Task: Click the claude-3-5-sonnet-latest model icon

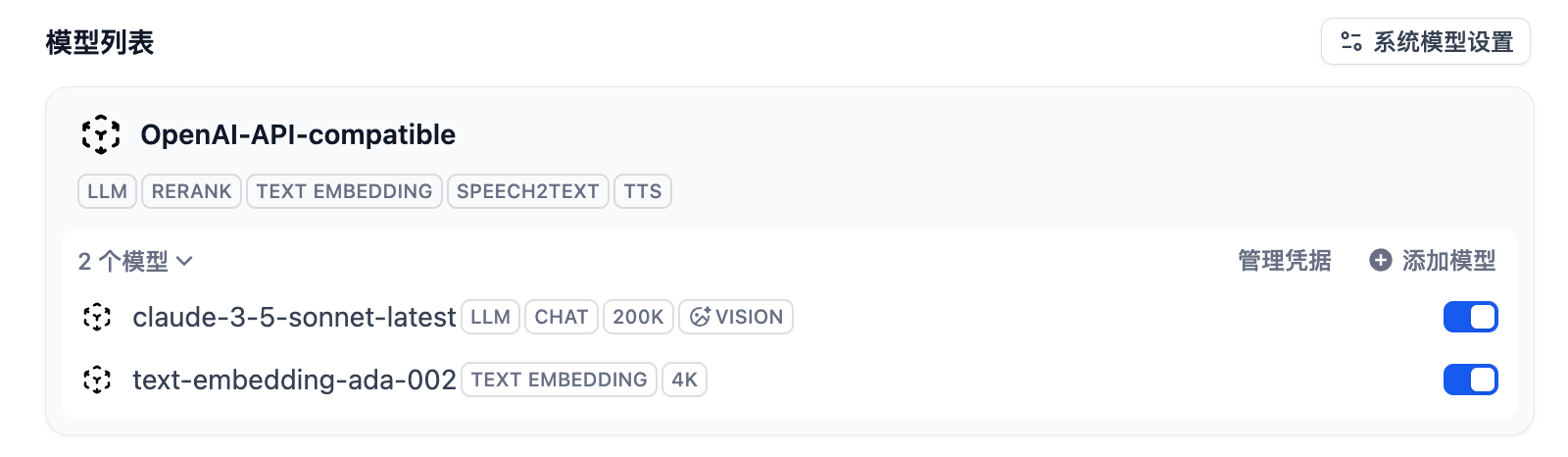Action: (x=97, y=317)
